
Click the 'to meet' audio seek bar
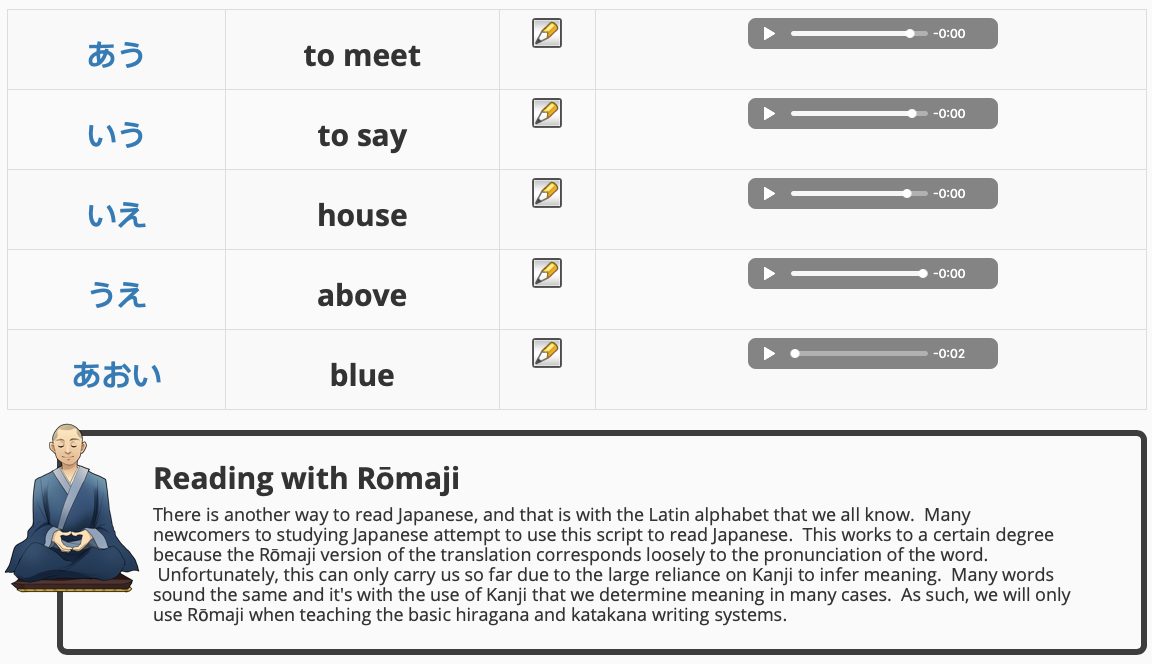(859, 34)
